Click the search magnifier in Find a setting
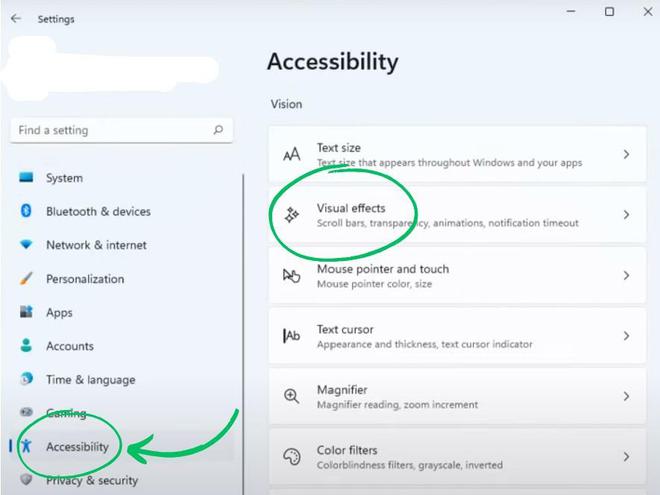 coord(218,130)
